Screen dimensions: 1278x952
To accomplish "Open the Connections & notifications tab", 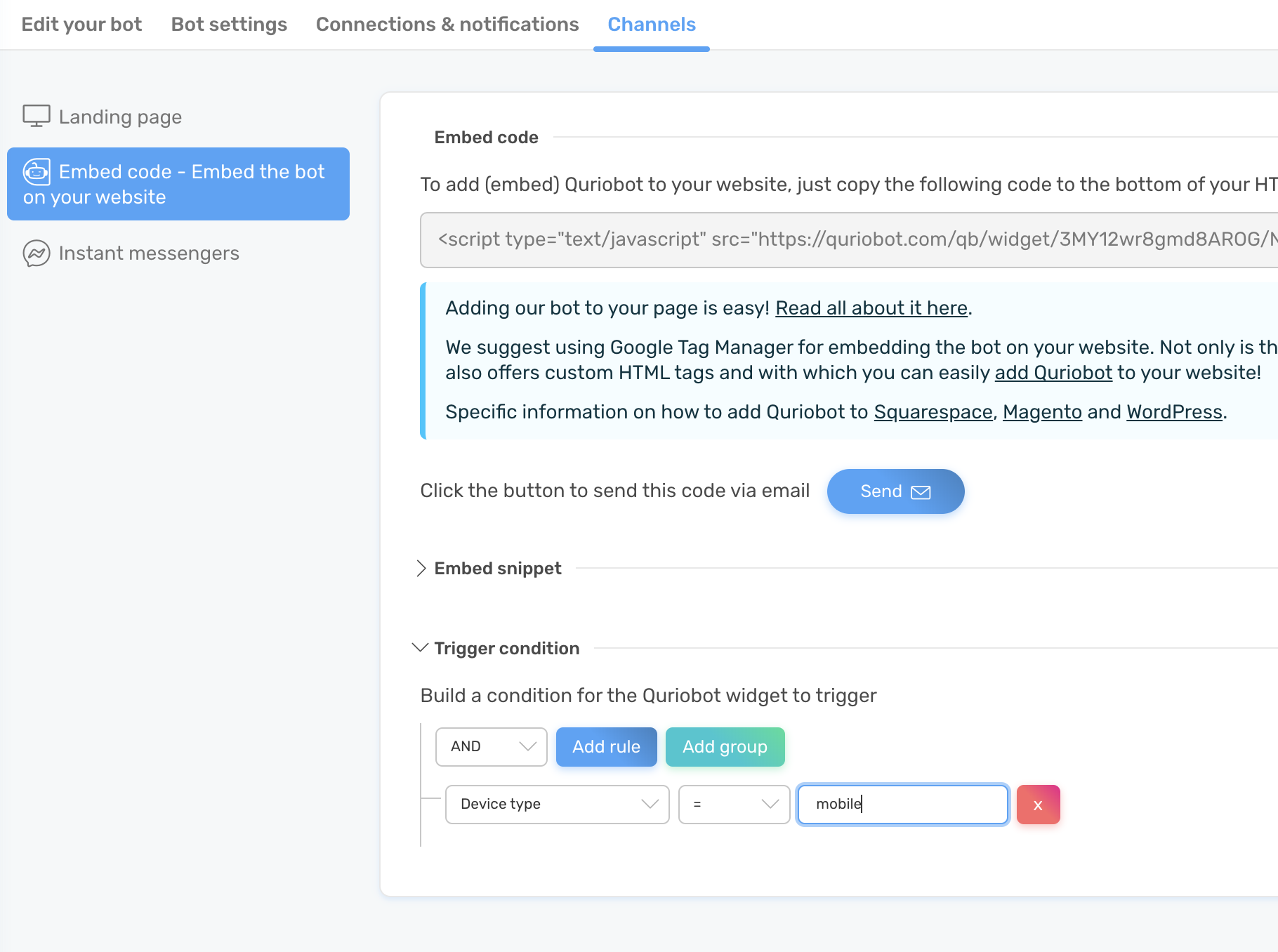I will (x=447, y=24).
